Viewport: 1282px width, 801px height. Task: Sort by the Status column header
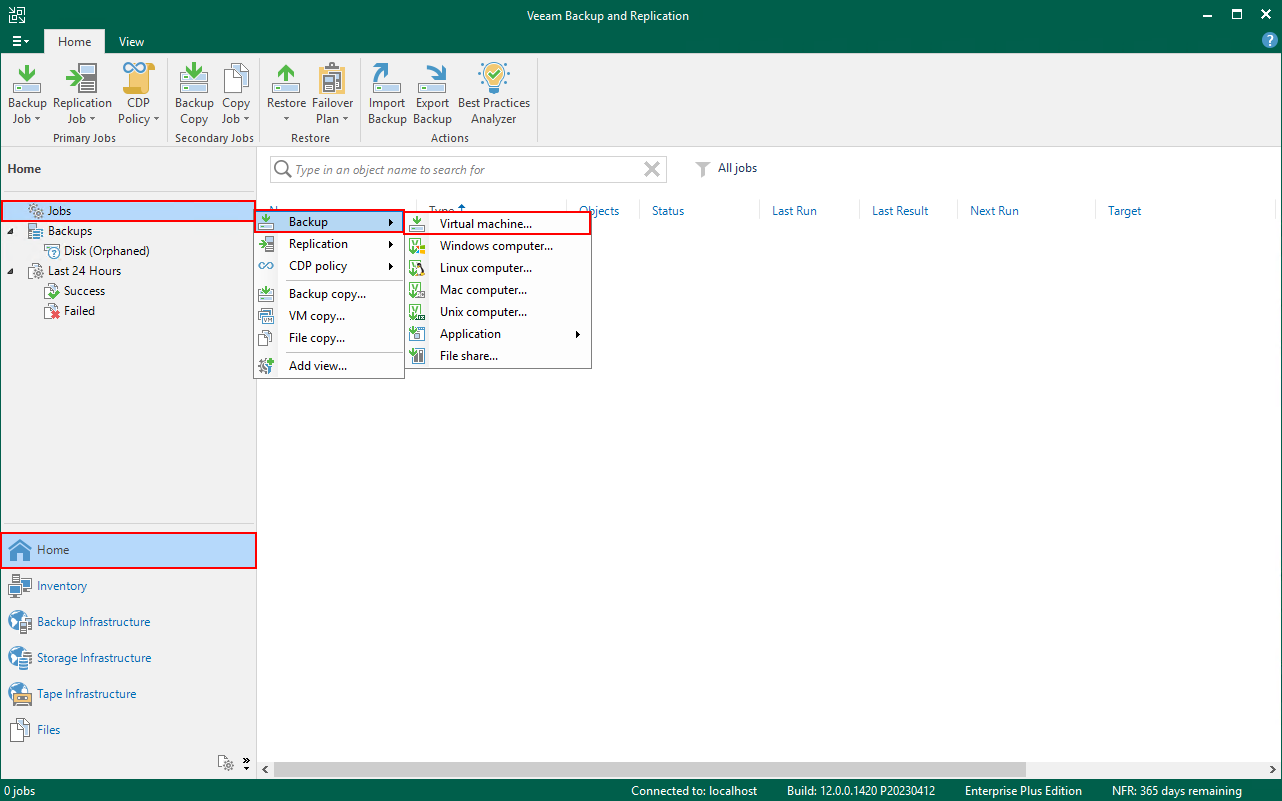point(668,211)
